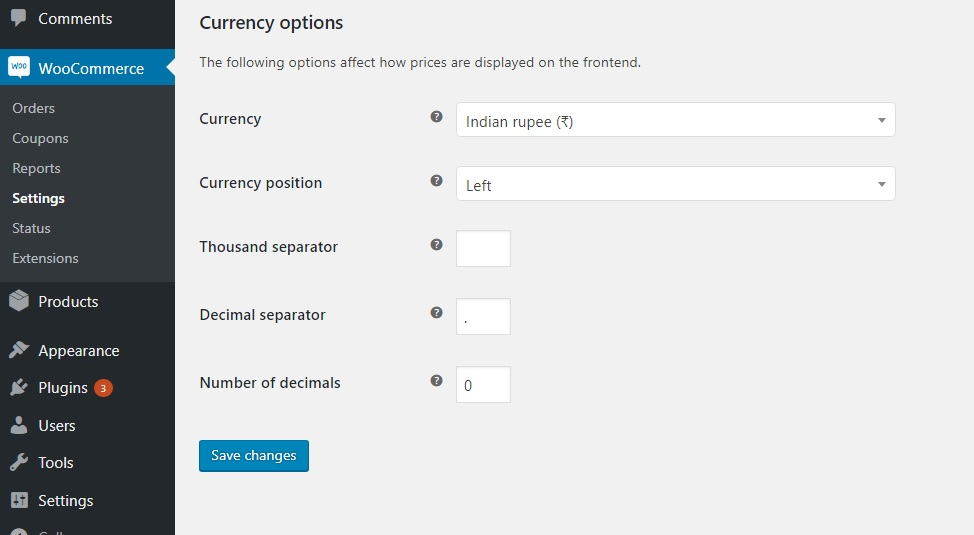Open the Coupons submenu item
Image resolution: width=974 pixels, height=535 pixels.
pos(40,138)
